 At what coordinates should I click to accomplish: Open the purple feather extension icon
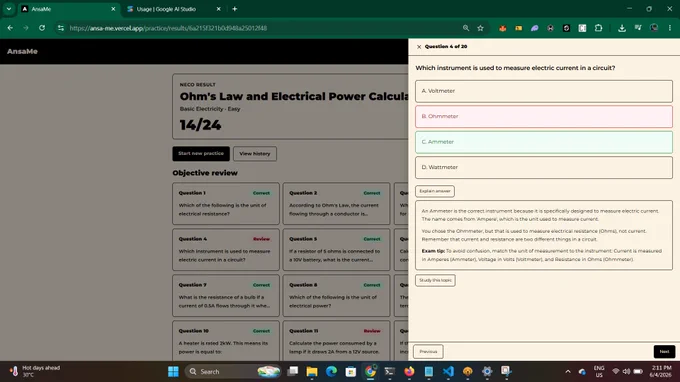coord(535,28)
